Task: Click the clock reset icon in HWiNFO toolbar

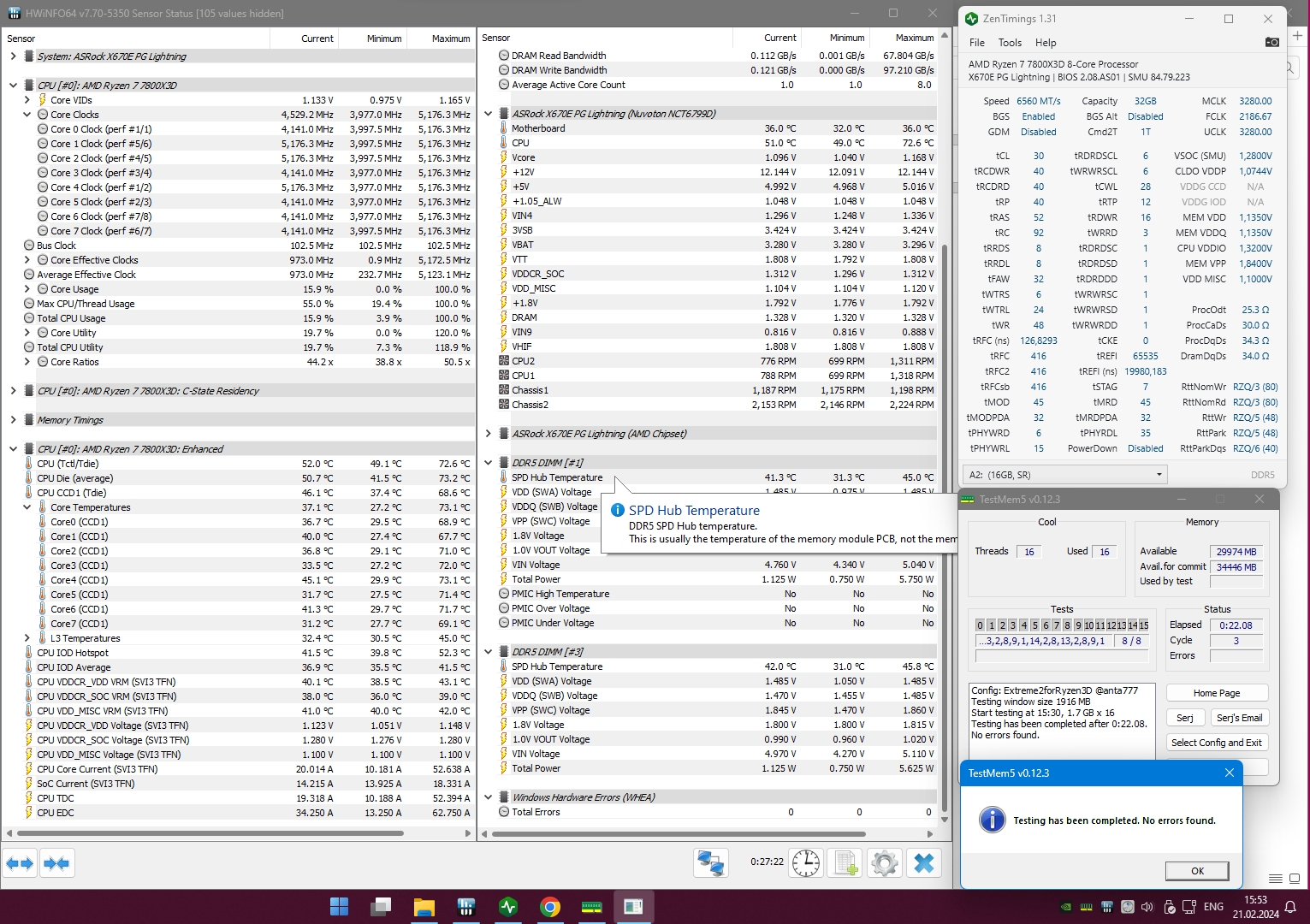Action: [x=805, y=863]
